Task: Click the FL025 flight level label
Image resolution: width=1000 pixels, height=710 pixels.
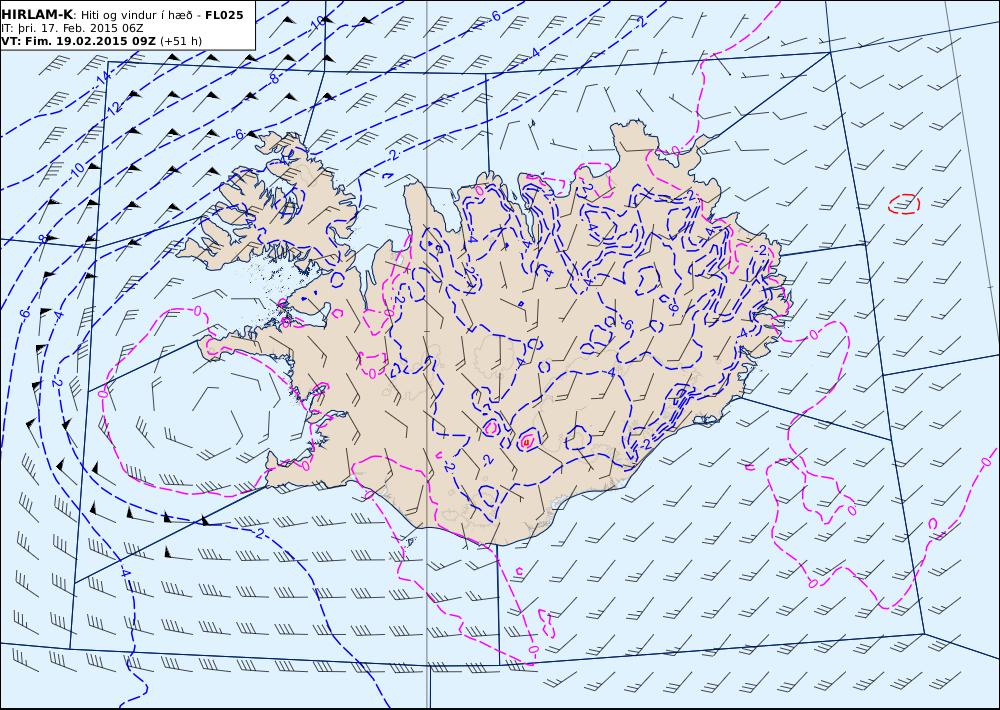Action: [x=224, y=15]
